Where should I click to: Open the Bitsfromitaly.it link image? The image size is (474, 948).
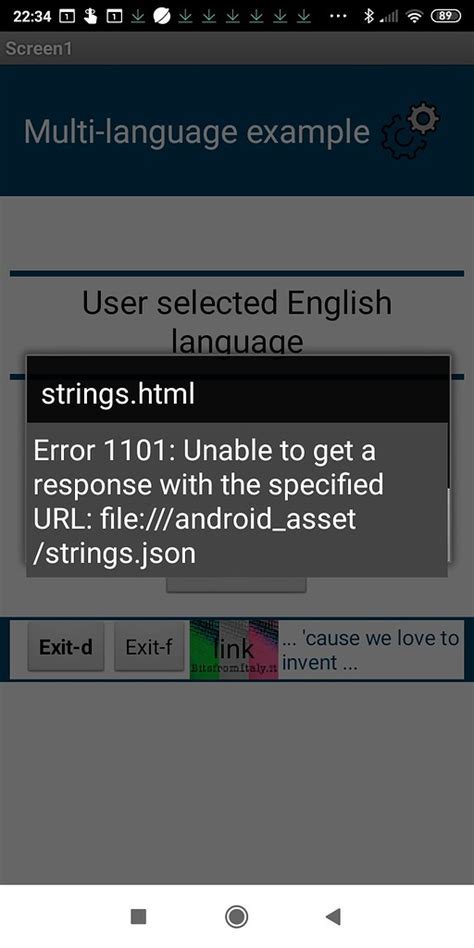coord(234,650)
